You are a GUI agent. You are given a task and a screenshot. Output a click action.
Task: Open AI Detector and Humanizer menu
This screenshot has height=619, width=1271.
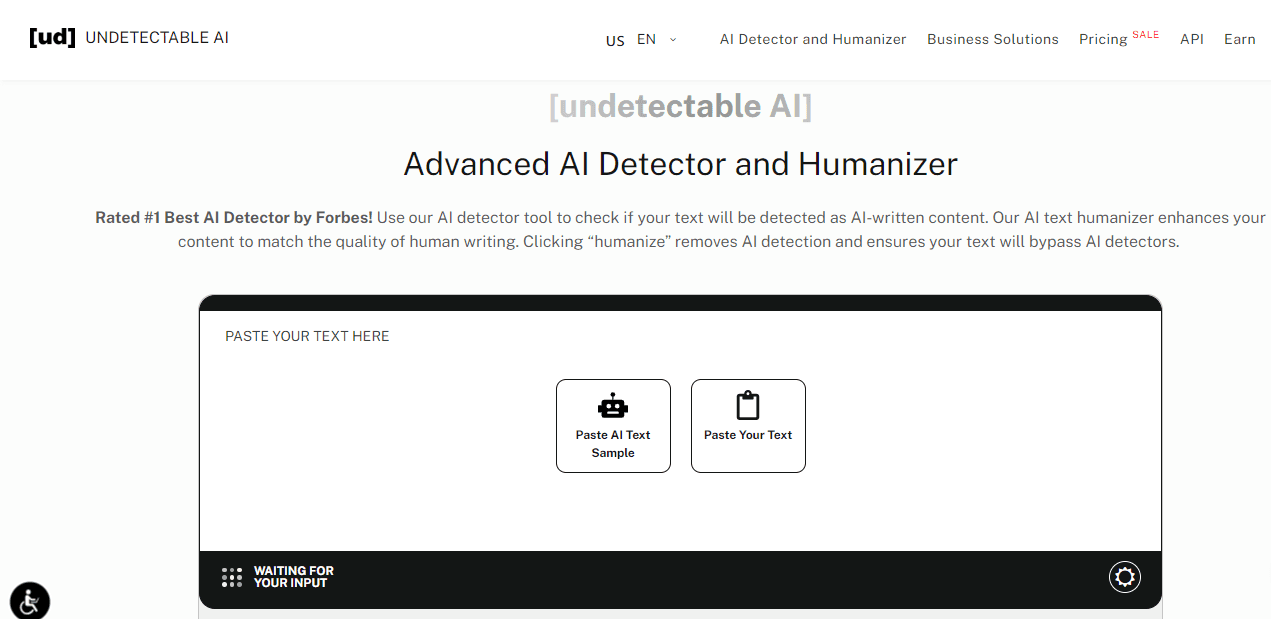click(812, 39)
